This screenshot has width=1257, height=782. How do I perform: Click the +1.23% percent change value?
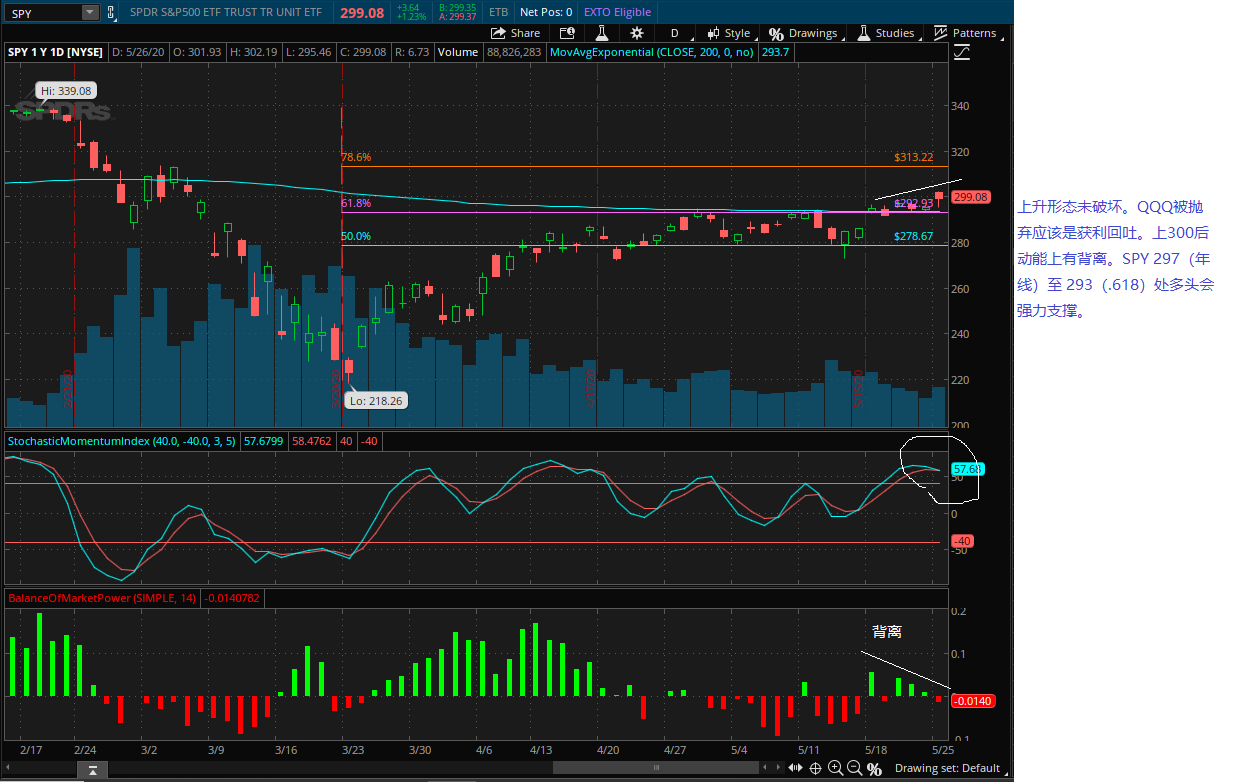click(x=411, y=17)
